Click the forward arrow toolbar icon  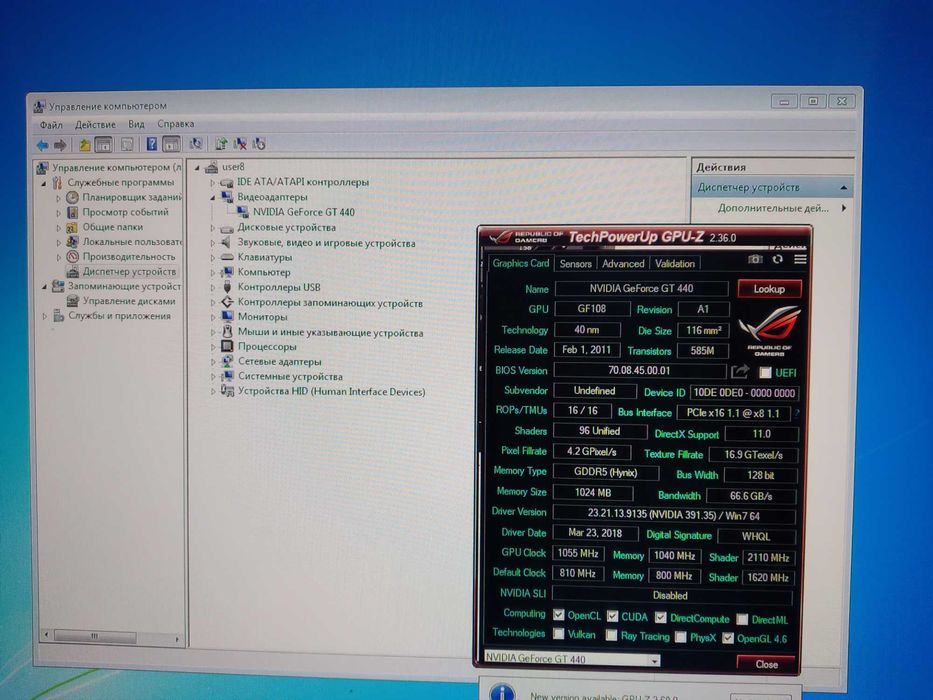60,145
